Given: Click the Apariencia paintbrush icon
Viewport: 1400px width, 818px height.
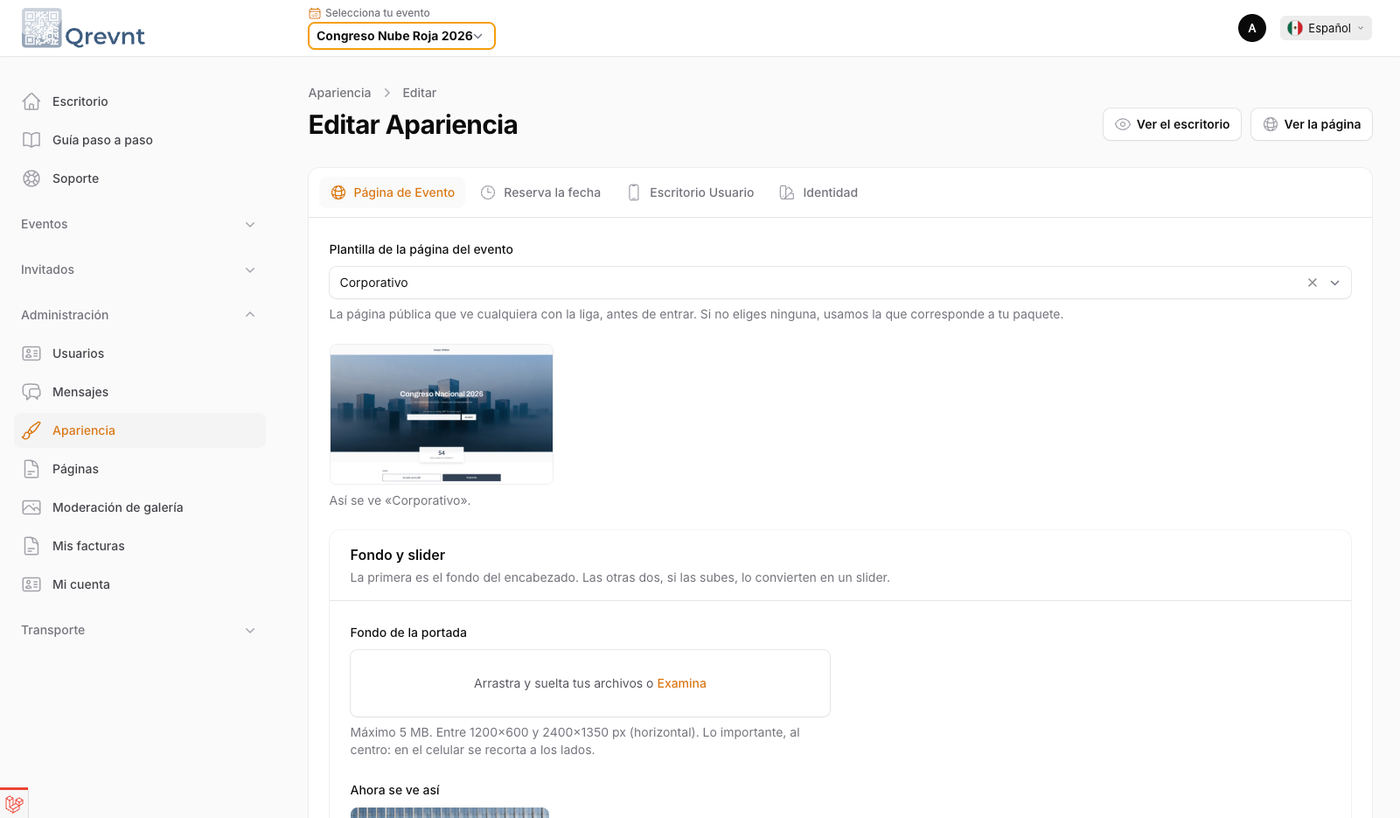Looking at the screenshot, I should coord(32,430).
